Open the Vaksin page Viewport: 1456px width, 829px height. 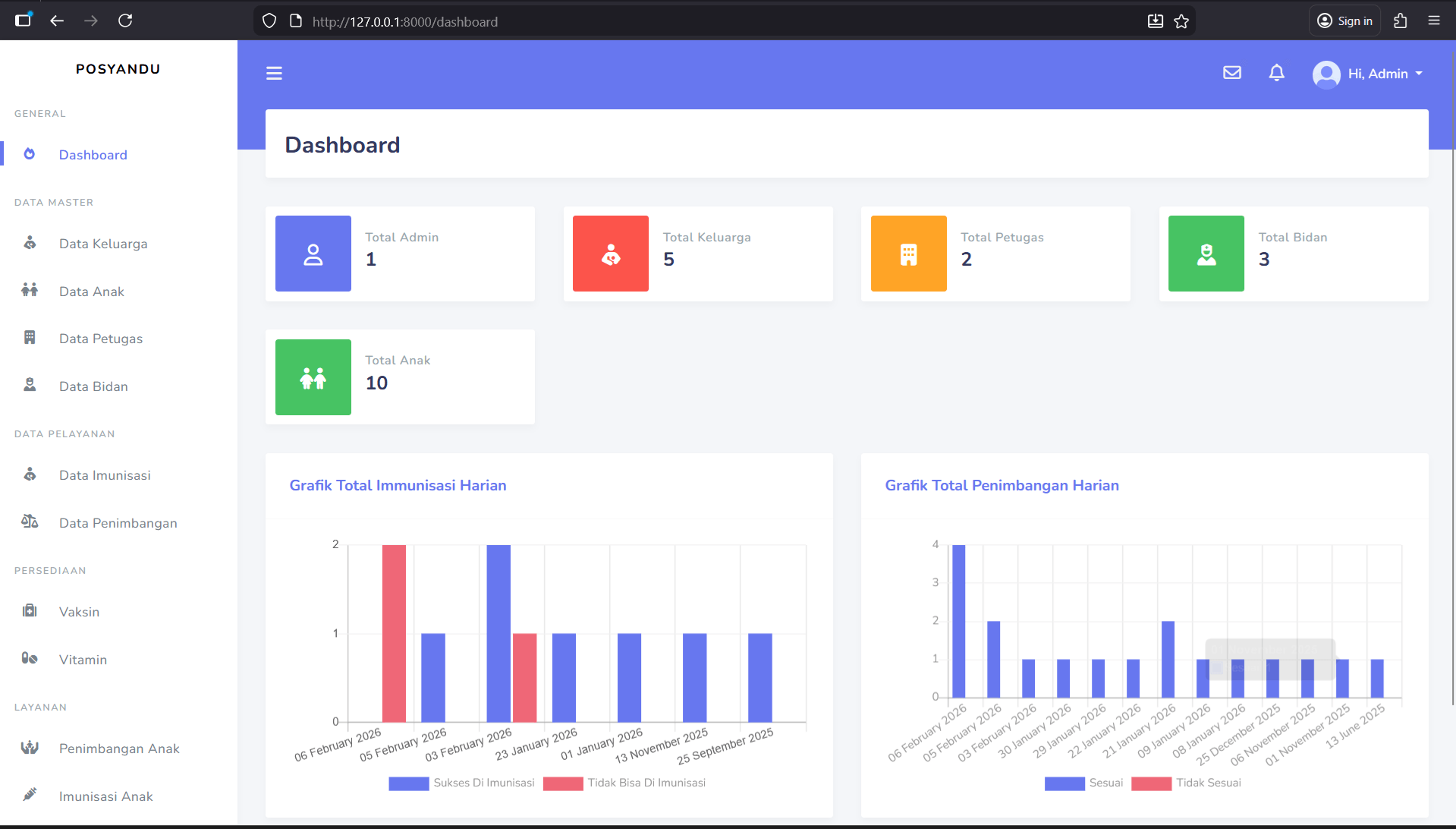click(118, 612)
